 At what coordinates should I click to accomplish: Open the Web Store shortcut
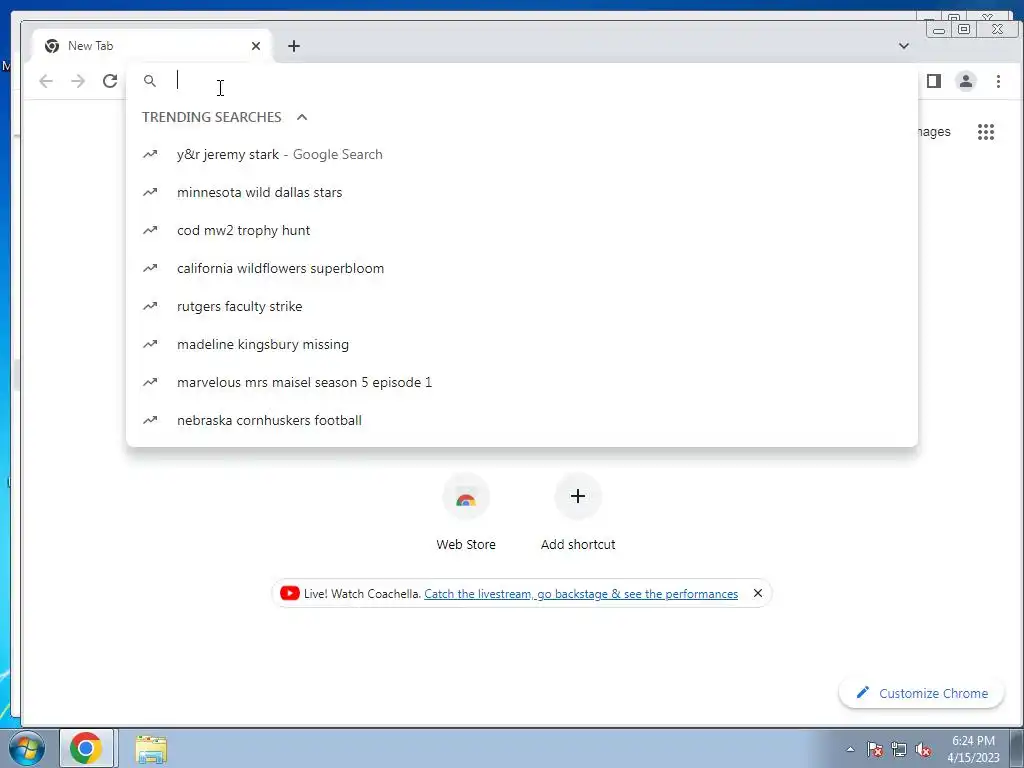[466, 513]
